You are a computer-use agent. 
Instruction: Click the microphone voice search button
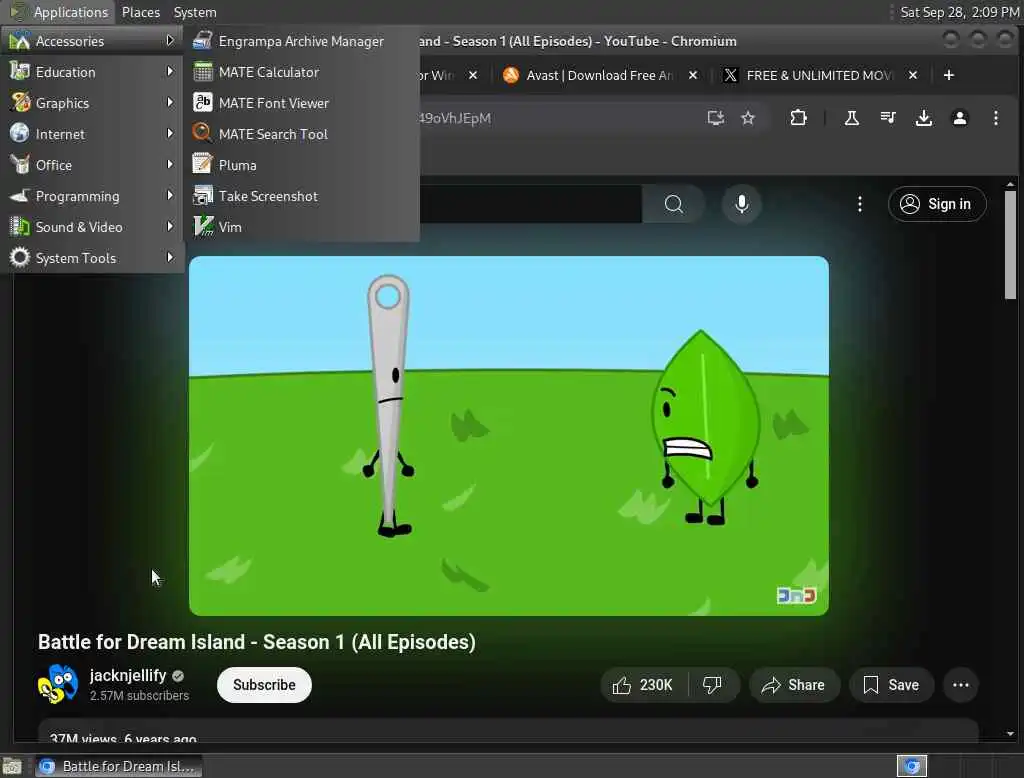coord(742,204)
